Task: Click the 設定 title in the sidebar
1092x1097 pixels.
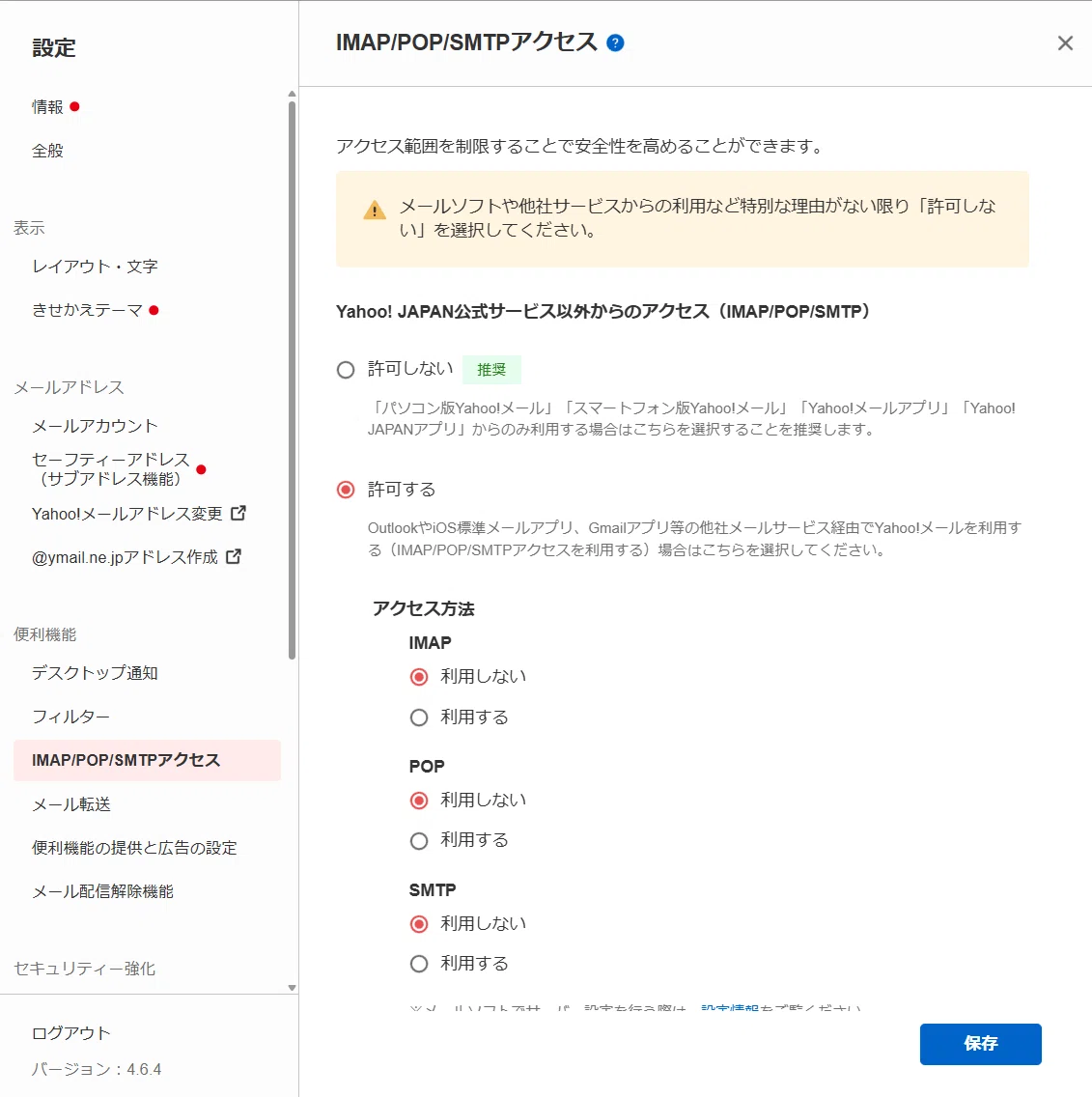Action: pyautogui.click(x=54, y=47)
